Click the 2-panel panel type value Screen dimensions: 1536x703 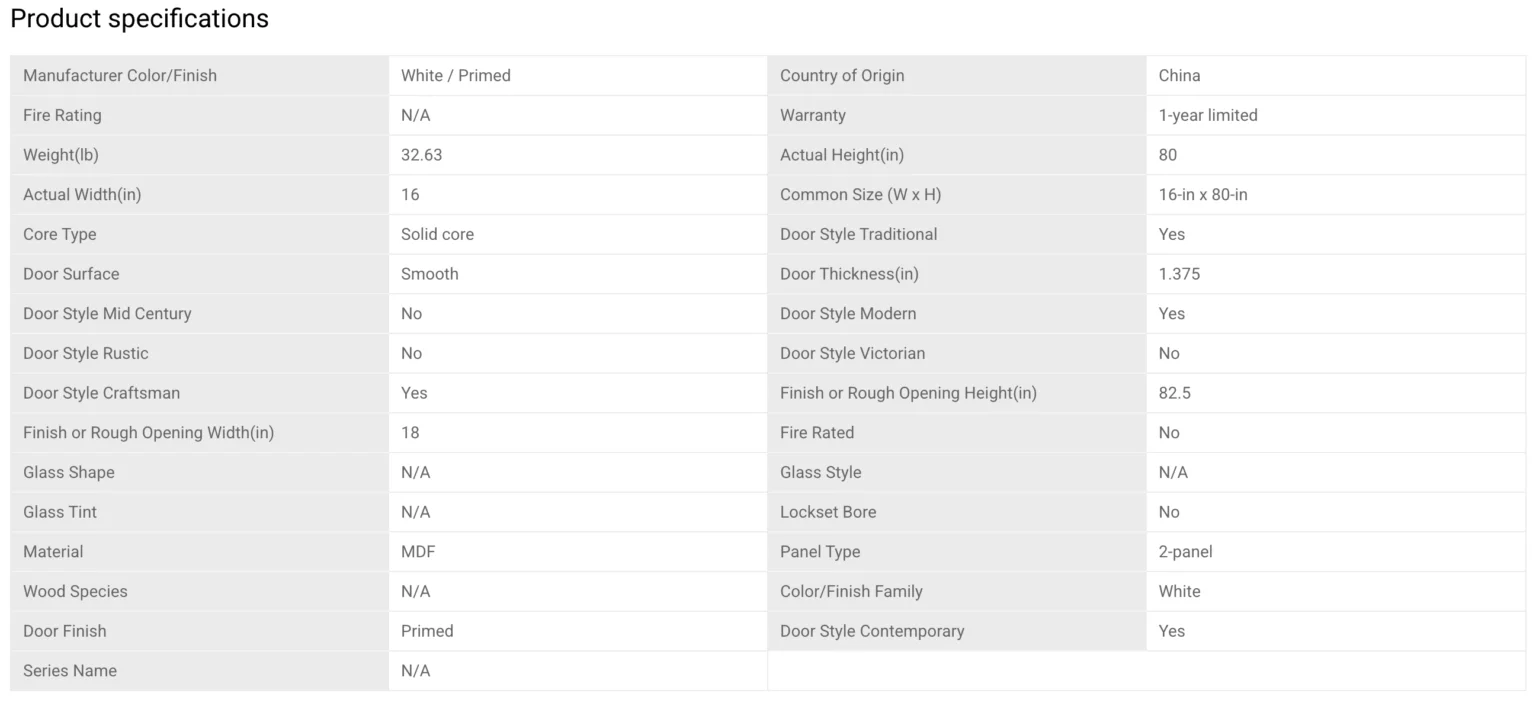pyautogui.click(x=1186, y=552)
